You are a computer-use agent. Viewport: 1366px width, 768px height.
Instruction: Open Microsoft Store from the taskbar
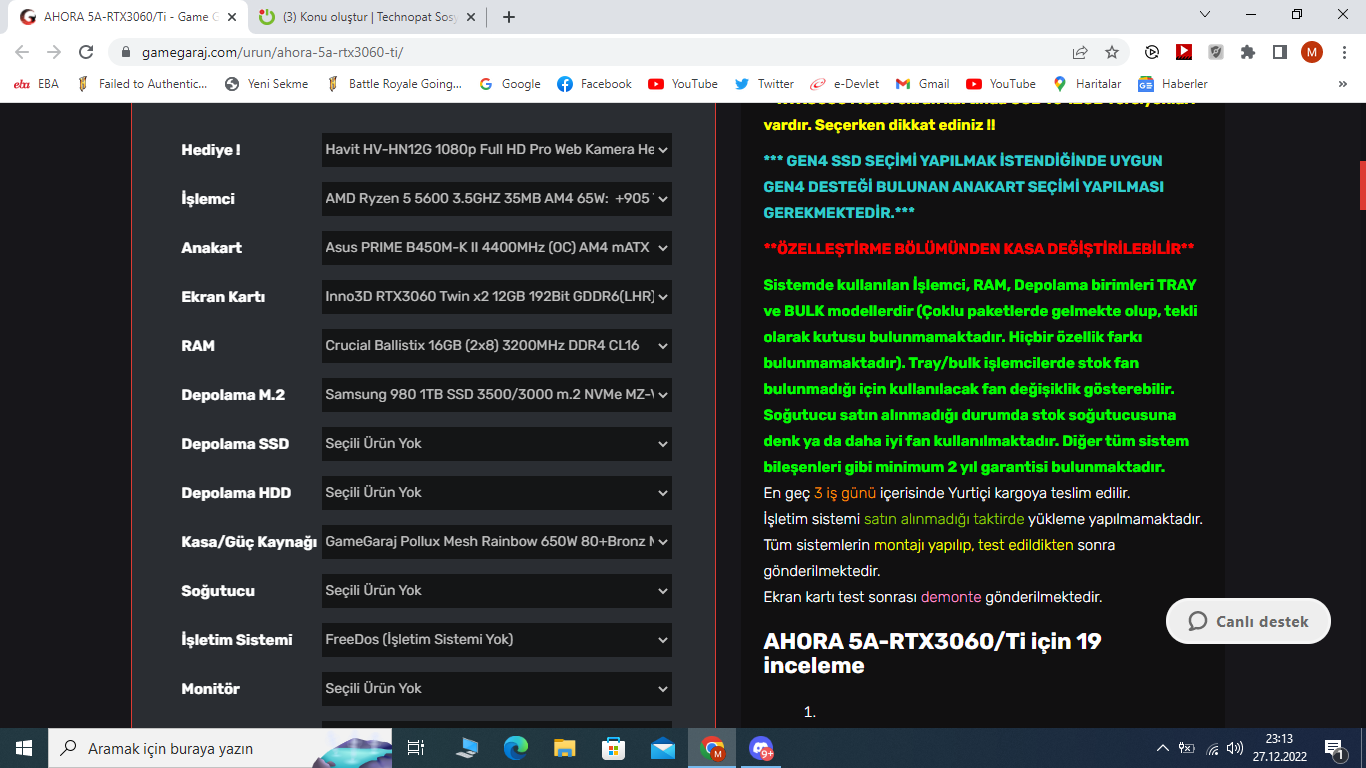point(614,748)
